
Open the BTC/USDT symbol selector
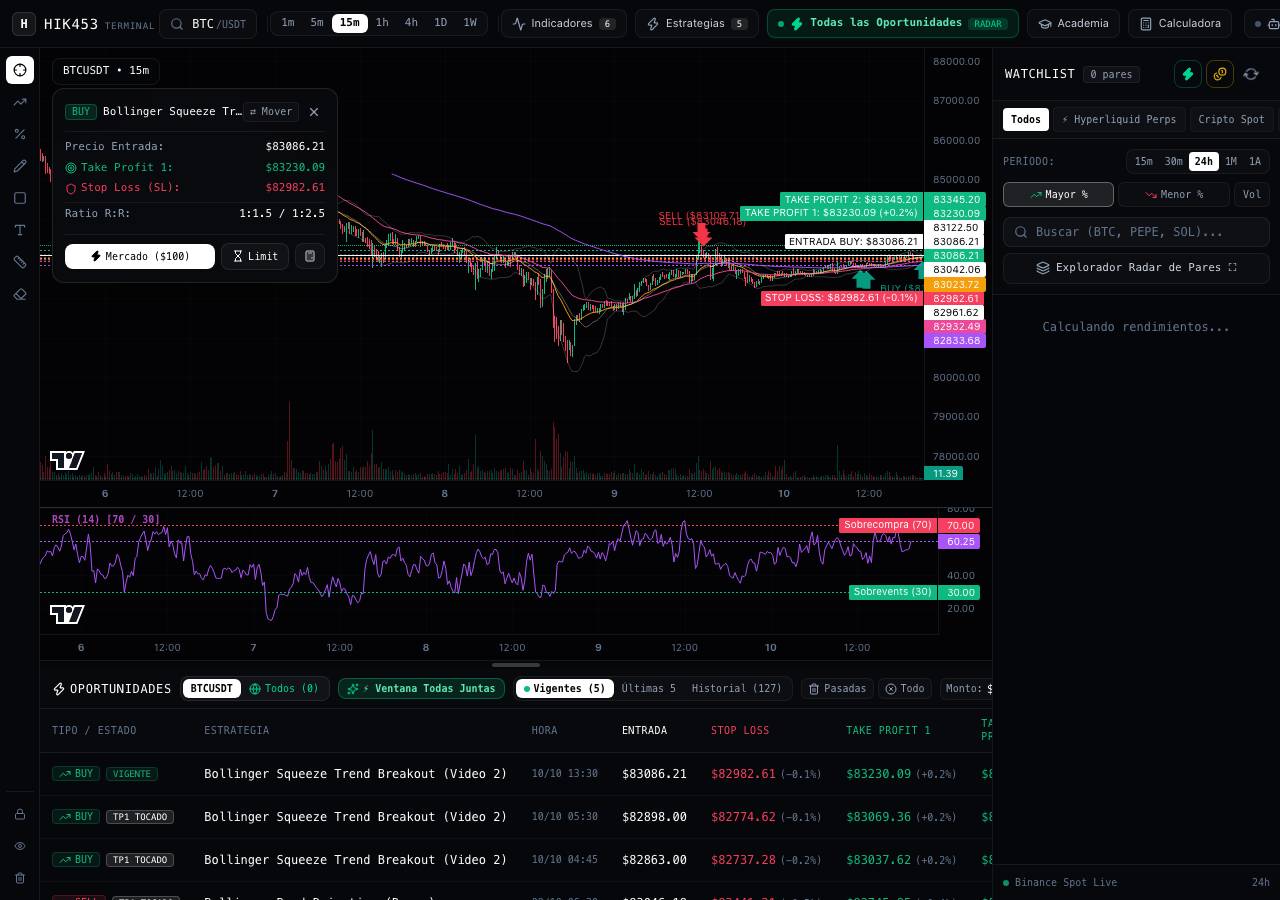click(208, 24)
